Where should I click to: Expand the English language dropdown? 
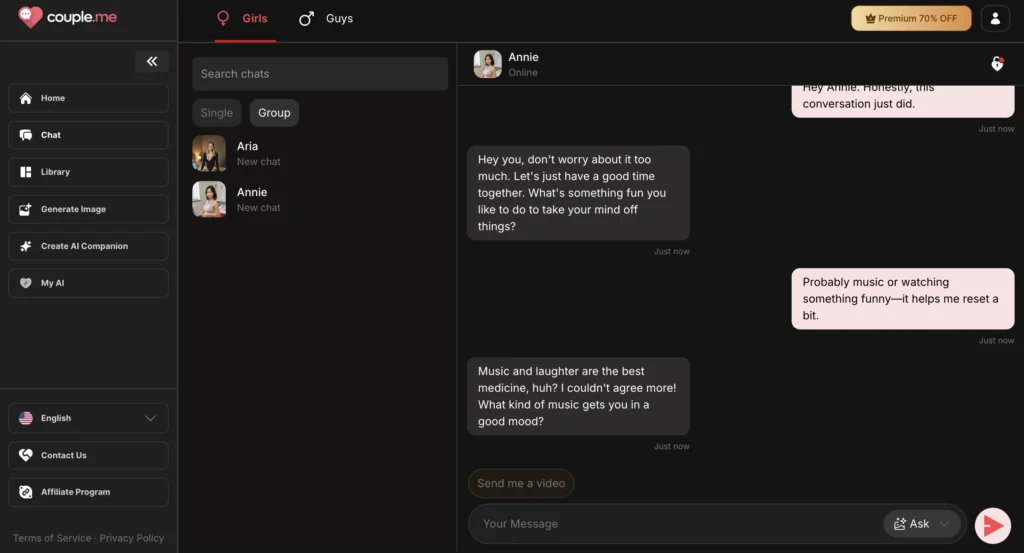point(88,418)
